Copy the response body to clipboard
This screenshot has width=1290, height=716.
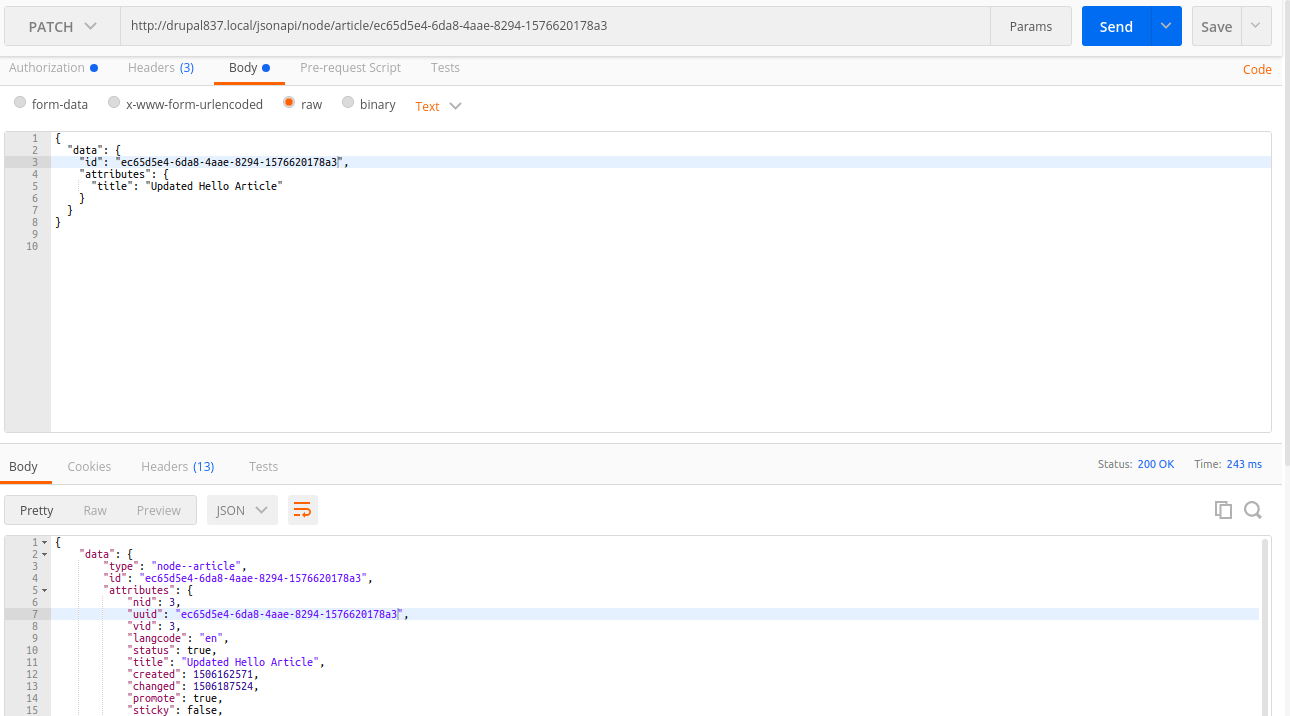(x=1223, y=509)
